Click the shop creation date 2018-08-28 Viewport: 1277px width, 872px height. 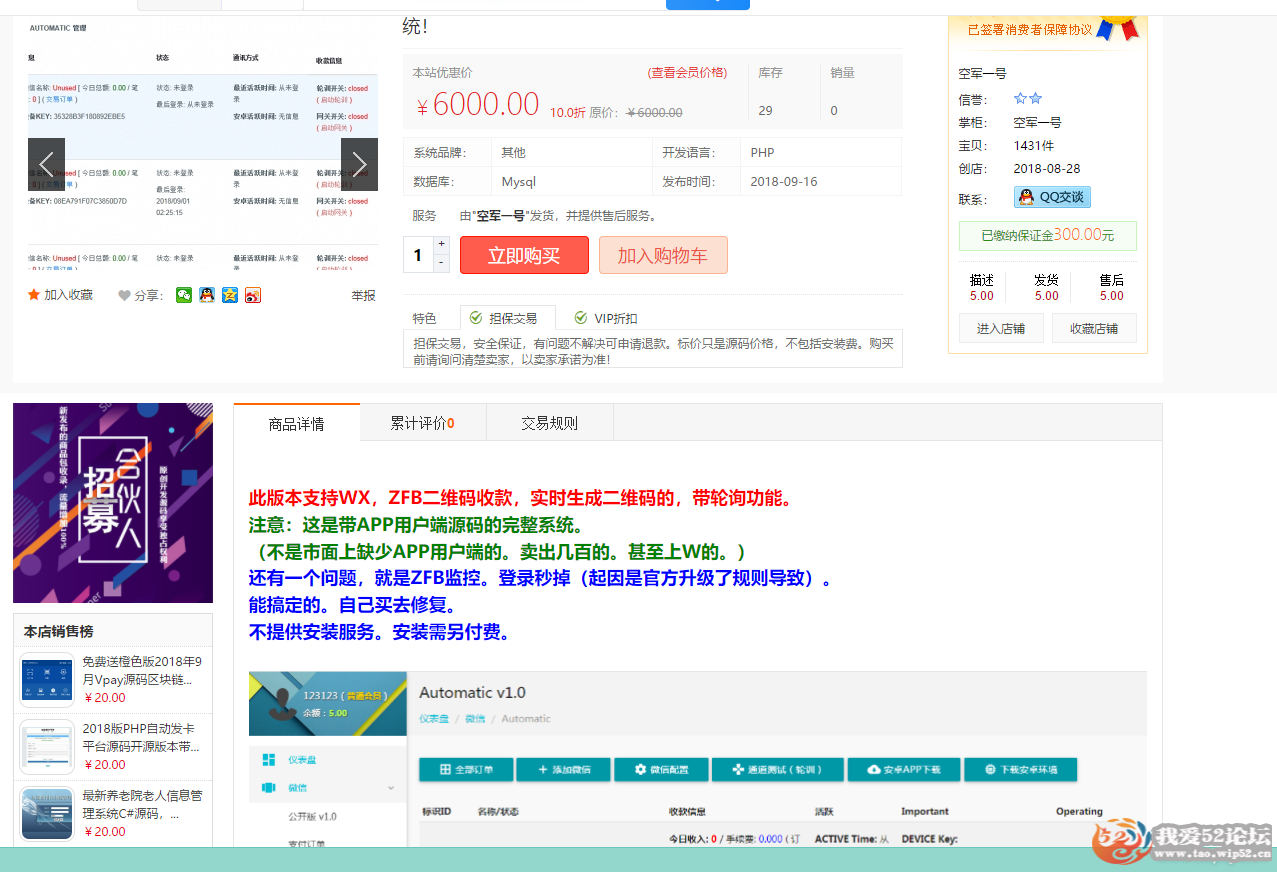click(x=1047, y=168)
